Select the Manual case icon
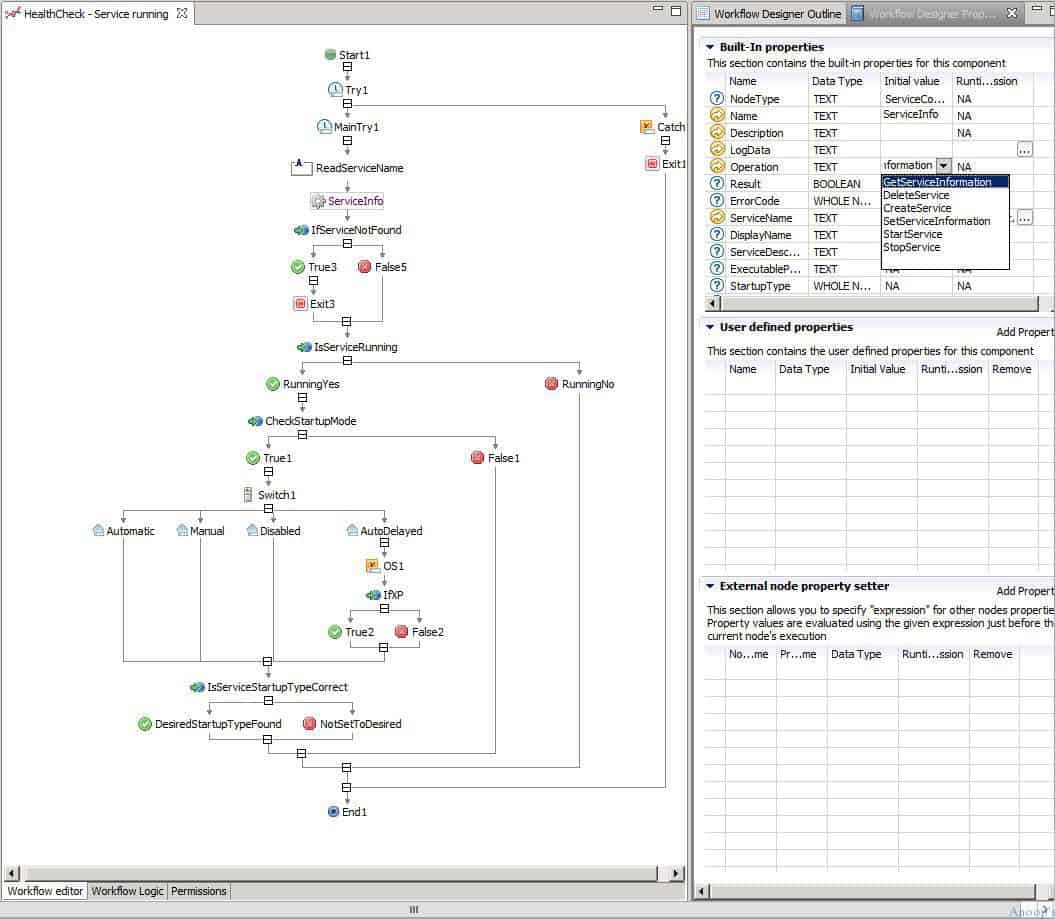Viewport: 1055px width, 919px height. coord(182,530)
